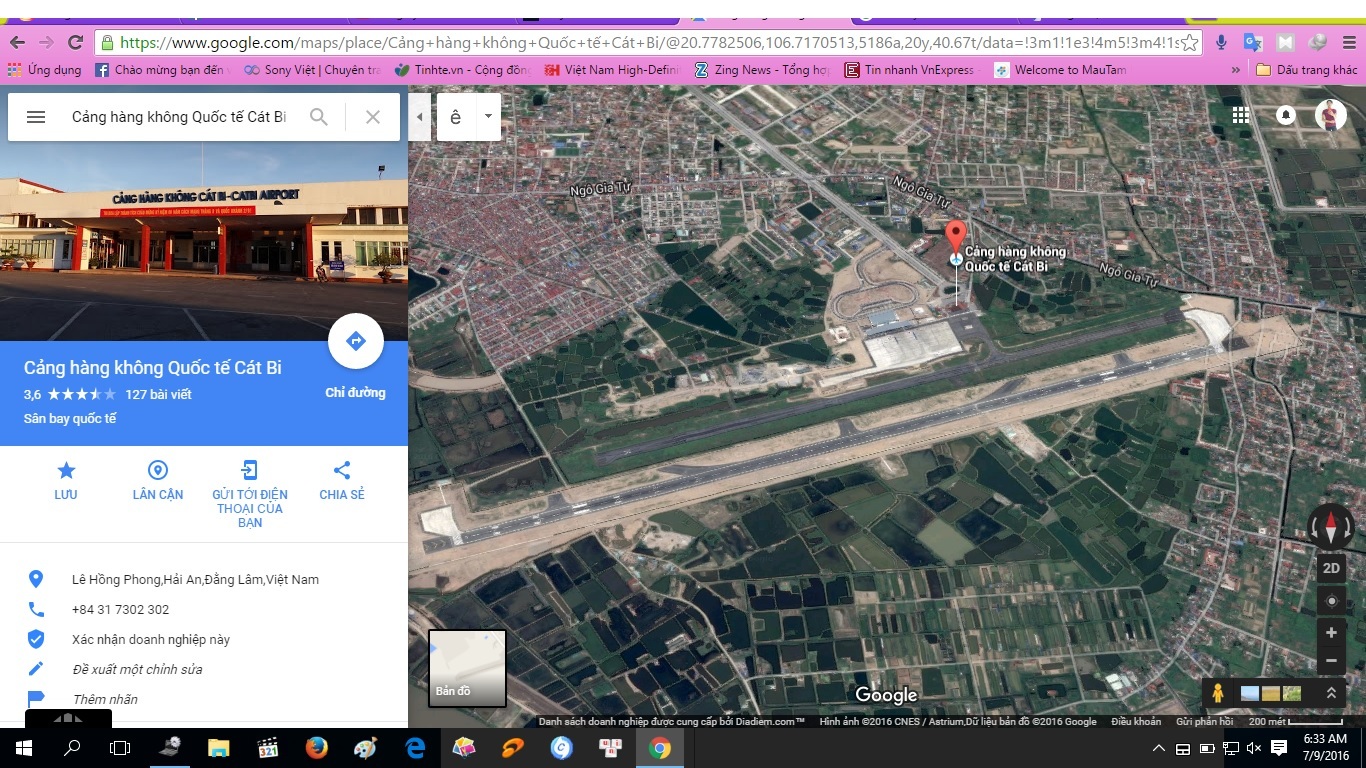Click the show my location button
This screenshot has height=768, width=1366.
pos(1331,601)
